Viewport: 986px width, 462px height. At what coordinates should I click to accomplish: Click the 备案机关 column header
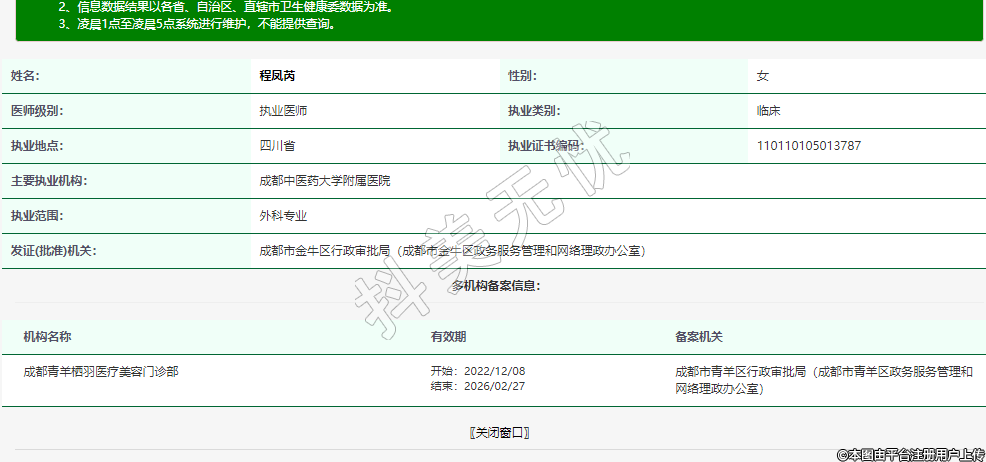tap(699, 337)
